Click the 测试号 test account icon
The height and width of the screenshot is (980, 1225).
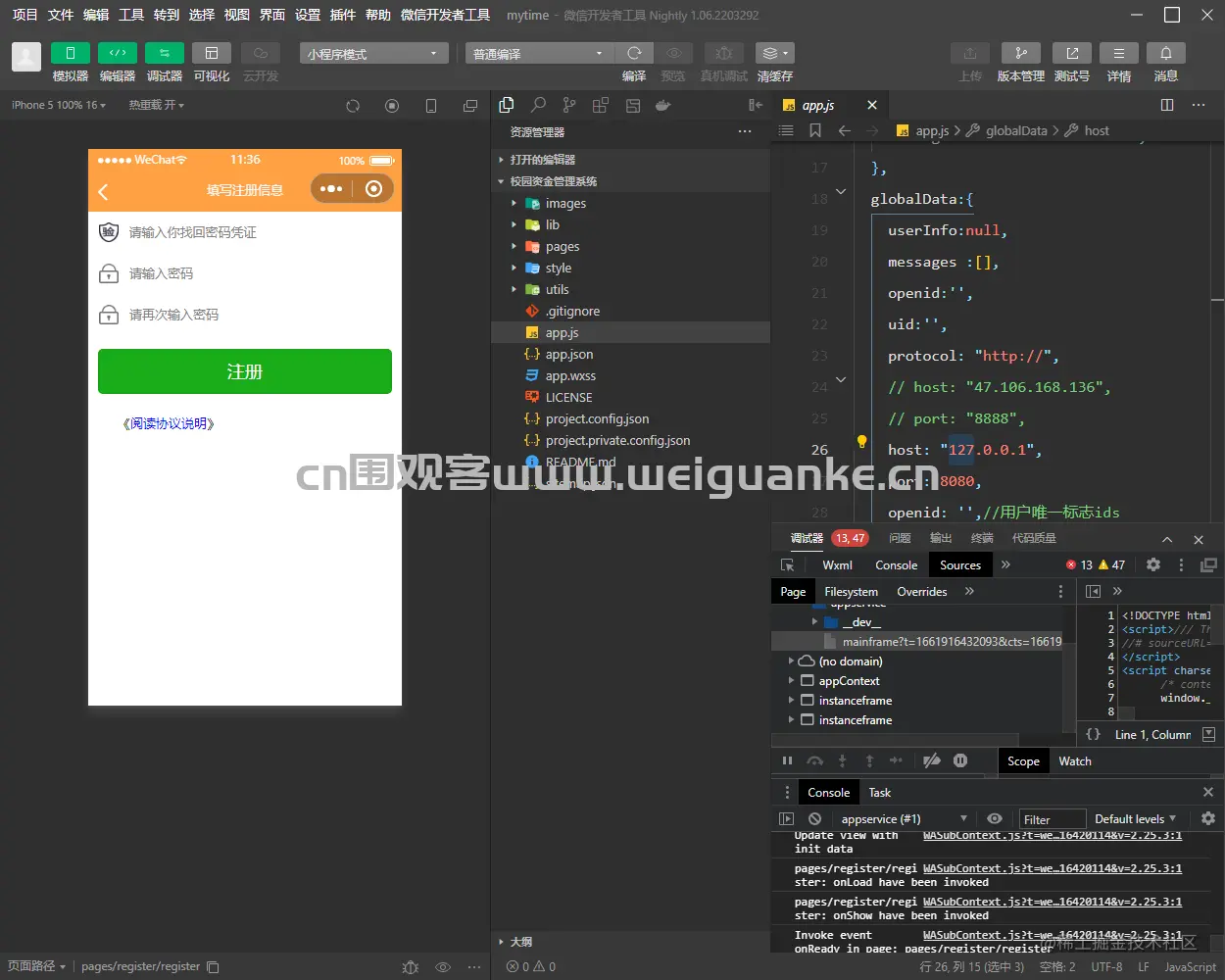1072,53
